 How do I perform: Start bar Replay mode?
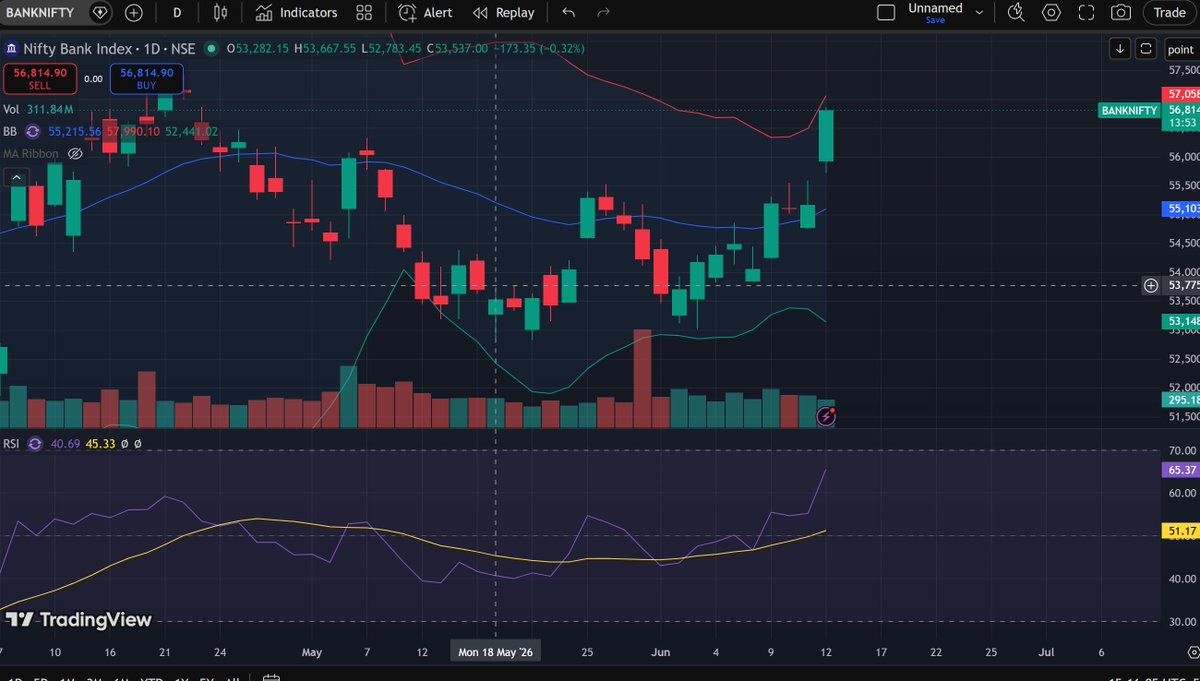coord(504,13)
